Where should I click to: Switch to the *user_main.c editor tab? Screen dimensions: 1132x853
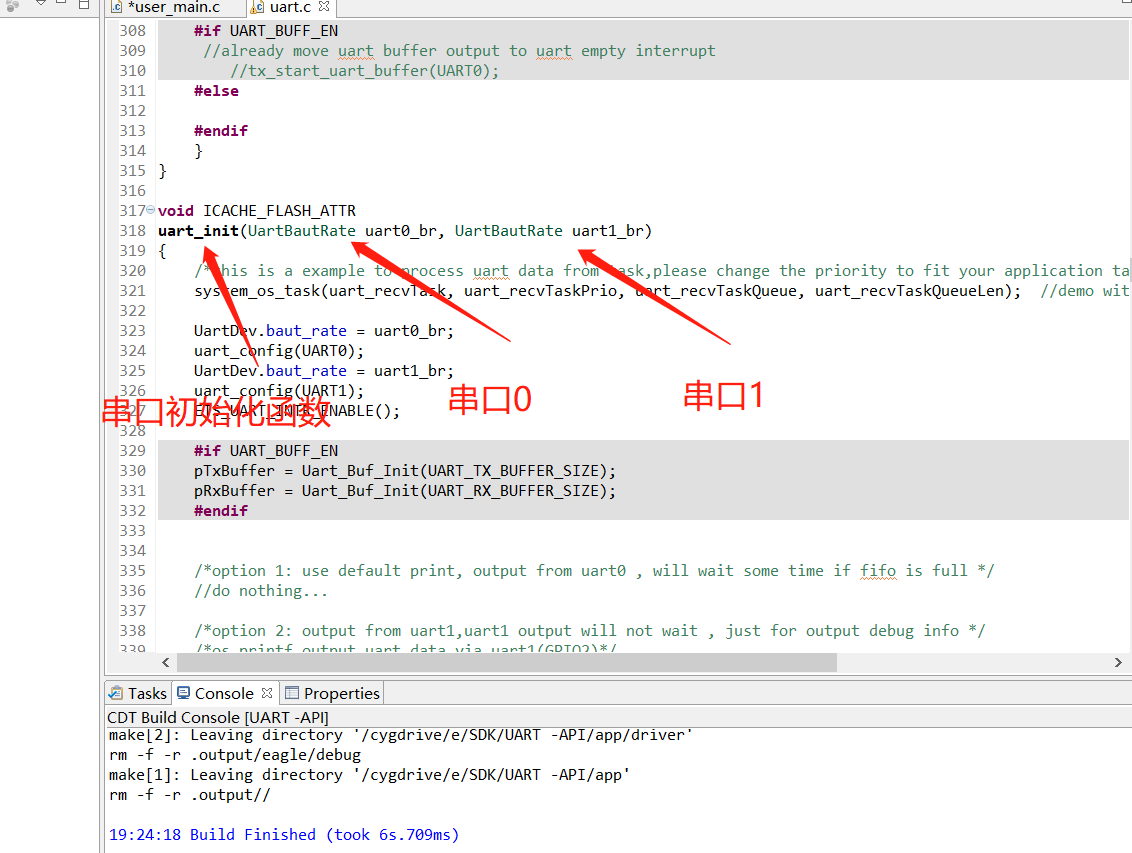[173, 7]
